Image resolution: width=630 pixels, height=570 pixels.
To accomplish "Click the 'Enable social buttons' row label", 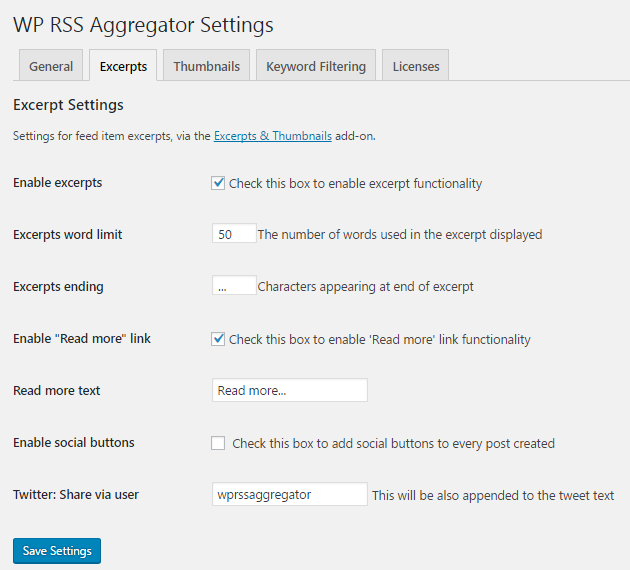I will point(74,442).
